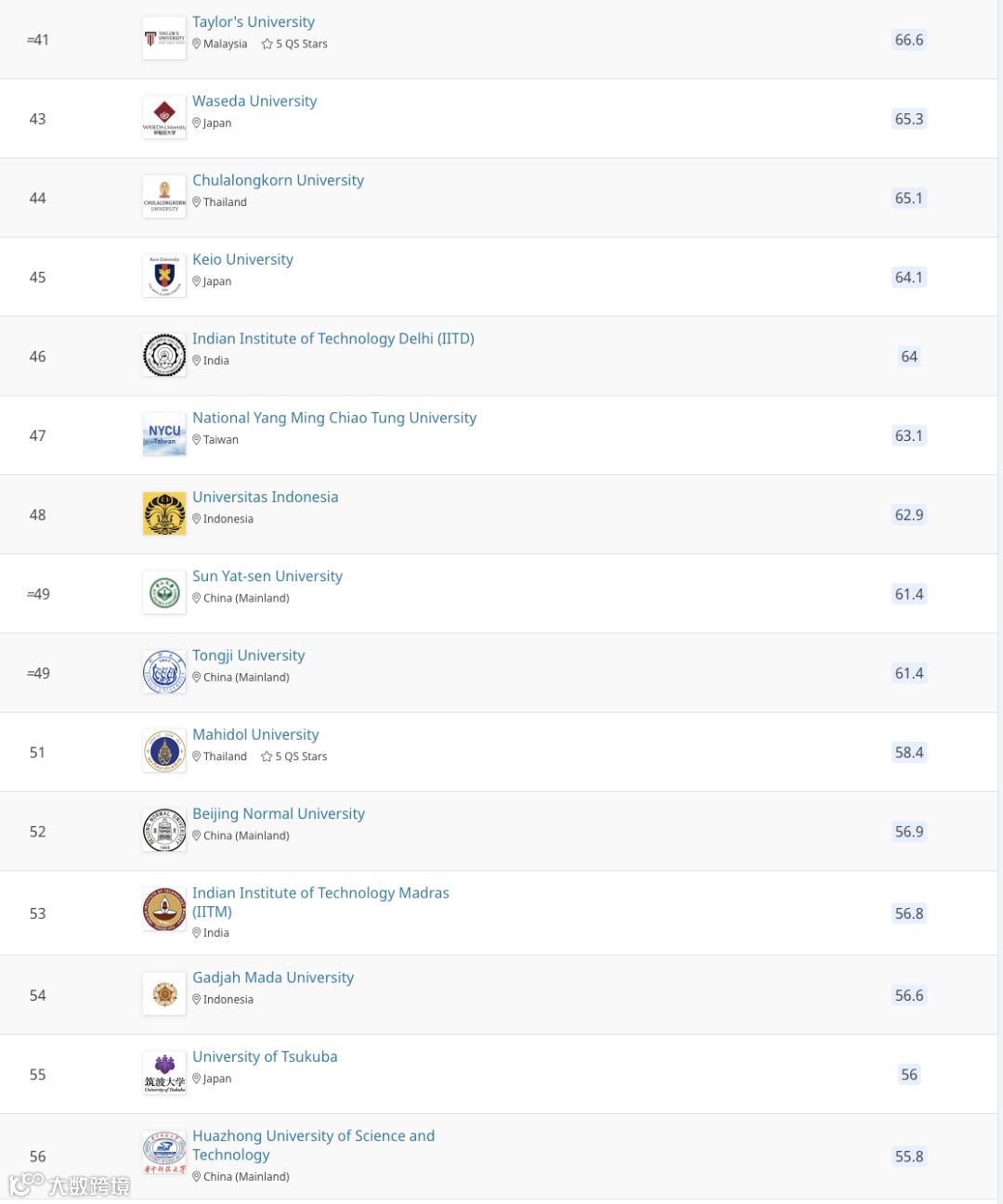Click the University of Tsukuba purple logo
Screen dimensions: 1003x1204
[164, 1073]
